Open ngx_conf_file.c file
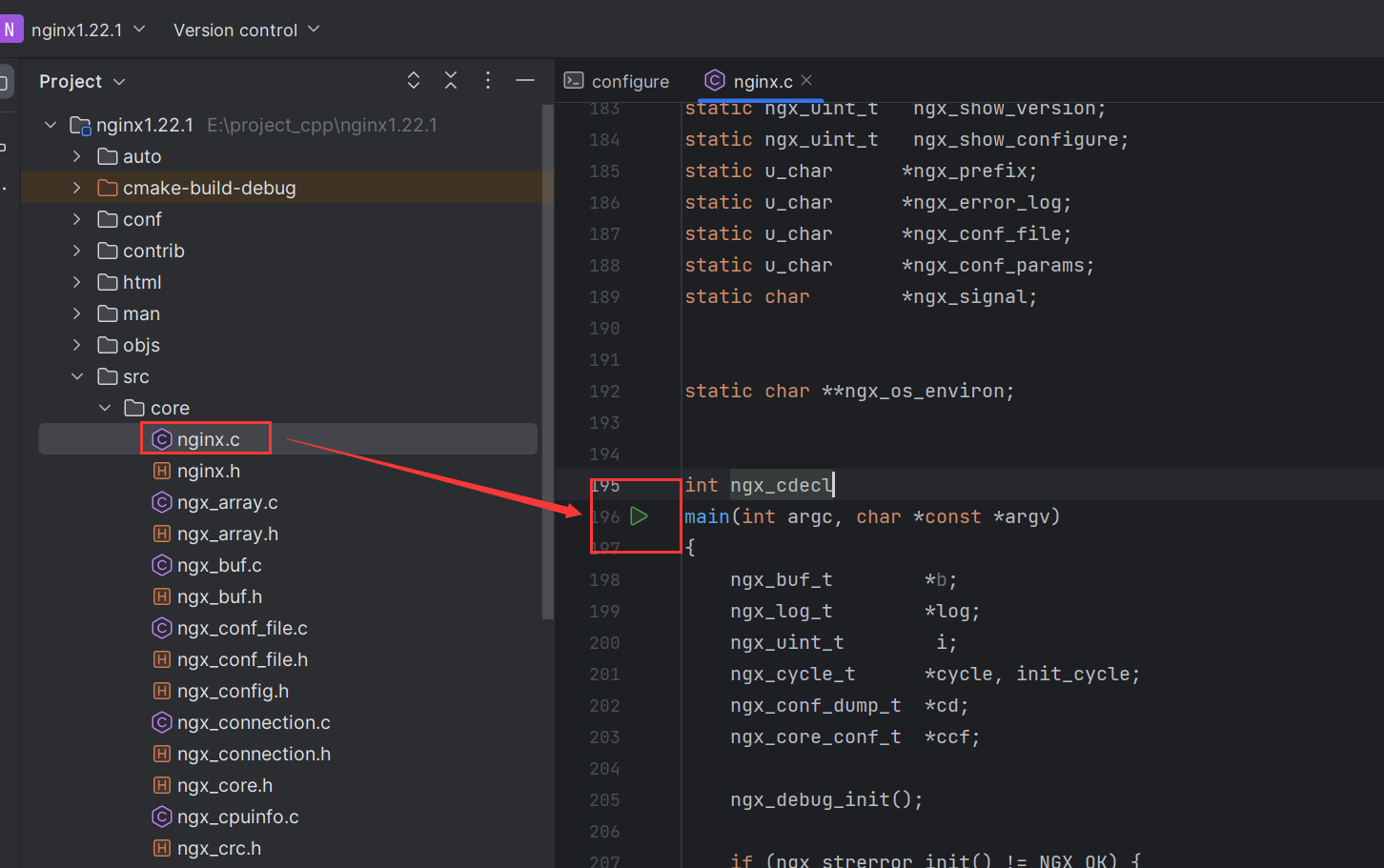1384x868 pixels. pyautogui.click(x=242, y=628)
